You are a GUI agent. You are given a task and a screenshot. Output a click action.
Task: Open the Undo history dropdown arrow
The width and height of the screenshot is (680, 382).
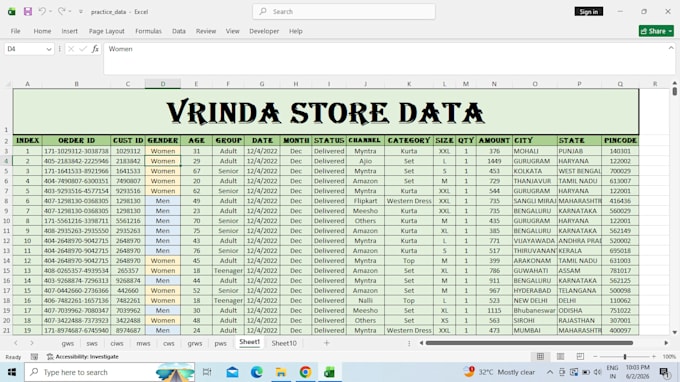click(50, 12)
